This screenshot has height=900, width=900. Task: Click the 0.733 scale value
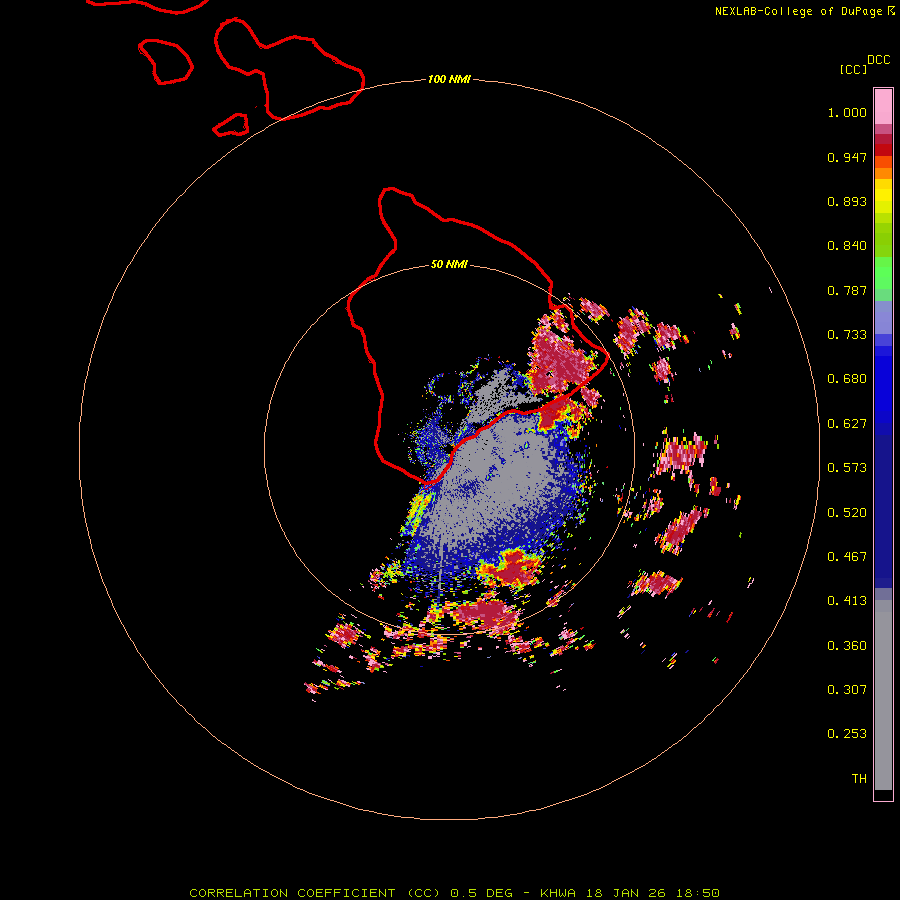(847, 335)
